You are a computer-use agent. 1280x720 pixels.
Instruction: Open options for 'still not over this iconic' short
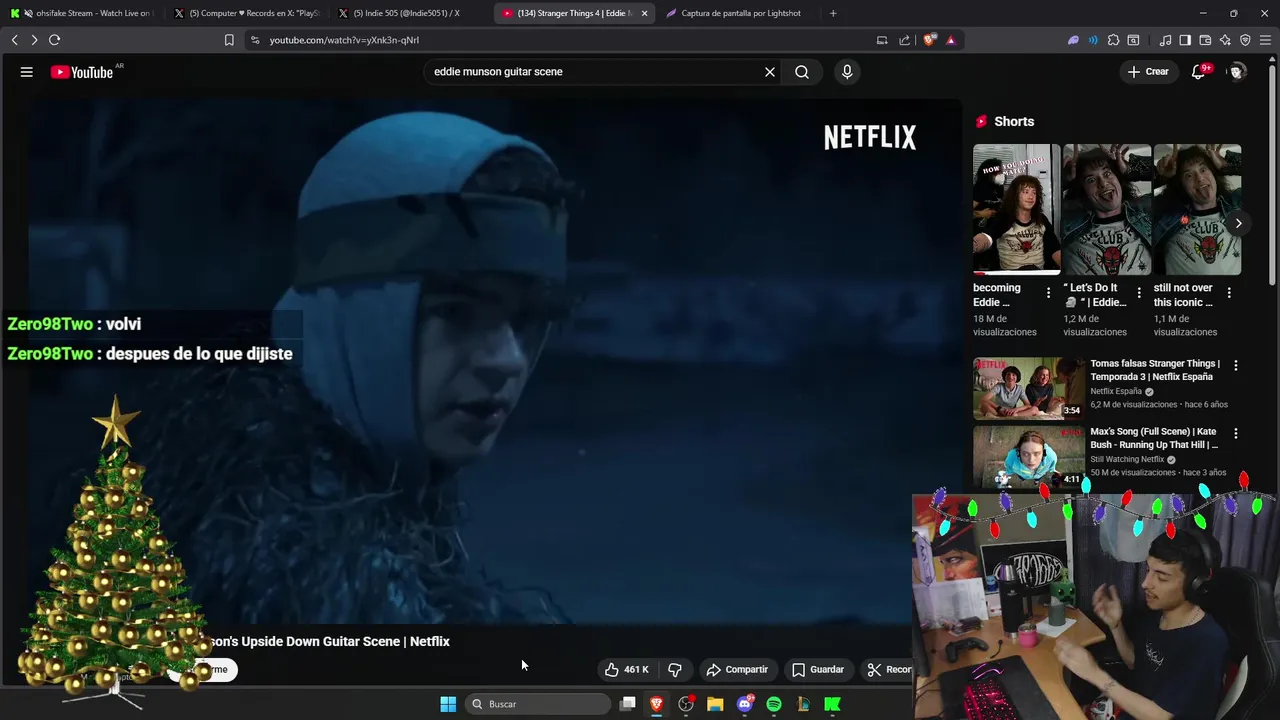point(1229,293)
